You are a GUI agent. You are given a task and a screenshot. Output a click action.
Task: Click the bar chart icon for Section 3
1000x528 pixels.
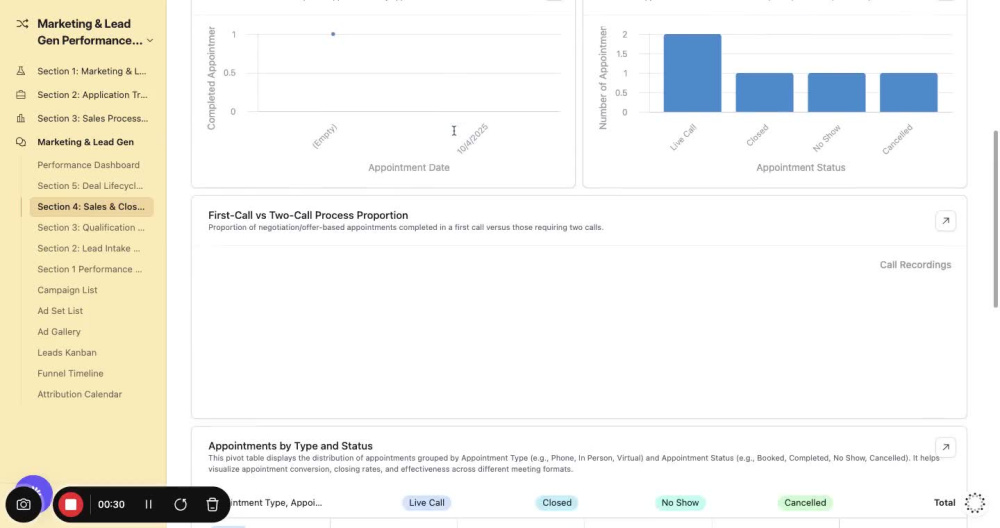tap(21, 118)
